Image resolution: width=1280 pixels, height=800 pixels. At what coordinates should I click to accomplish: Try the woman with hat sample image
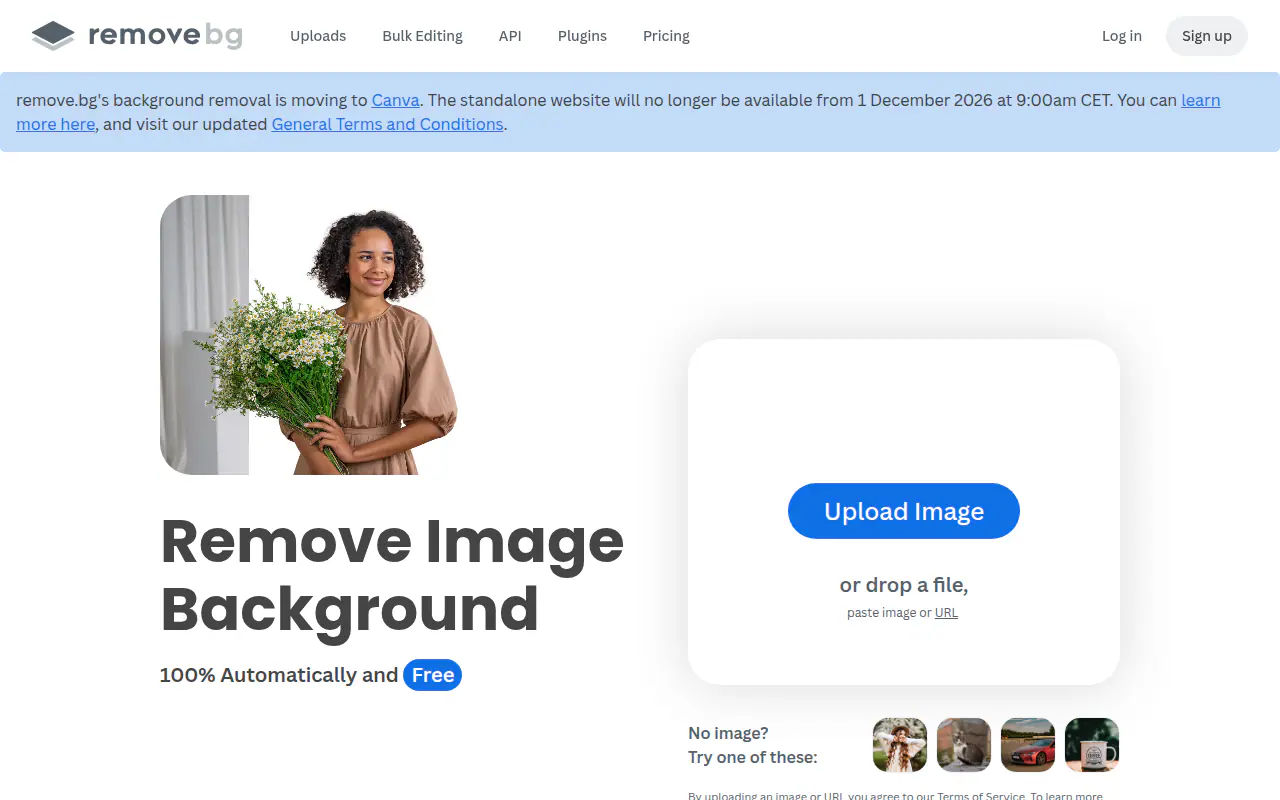tap(900, 745)
